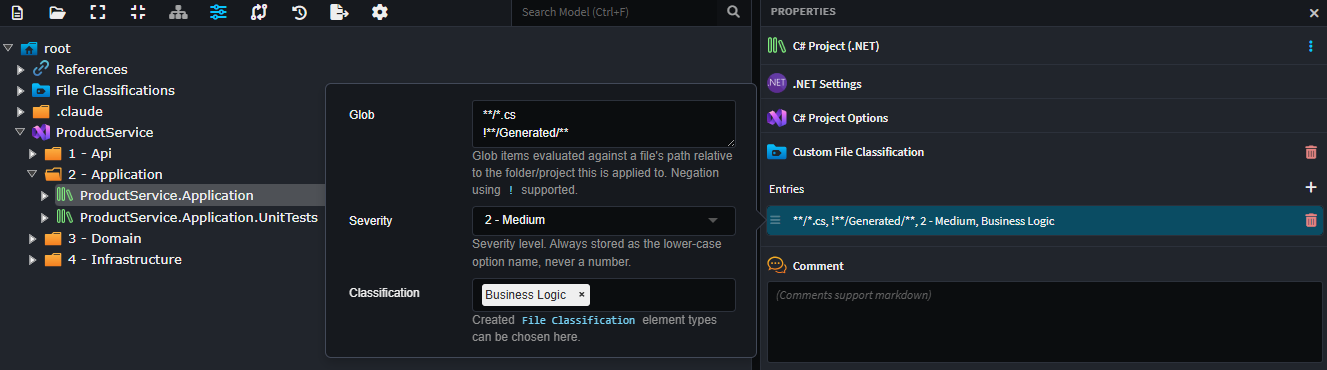Click the hierarchy view toolbar icon
This screenshot has width=1327, height=370.
tap(178, 13)
